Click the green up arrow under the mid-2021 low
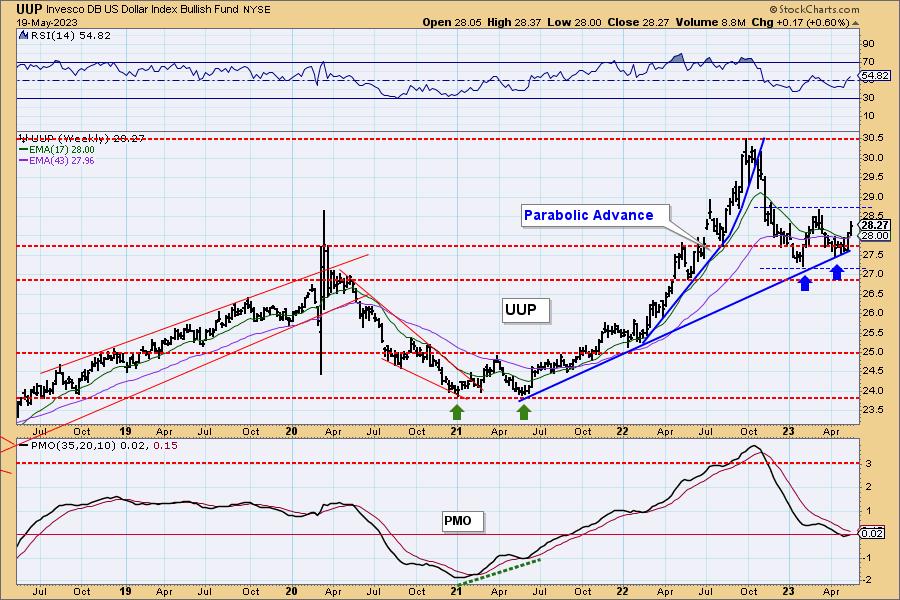This screenshot has width=900, height=600. [x=523, y=412]
